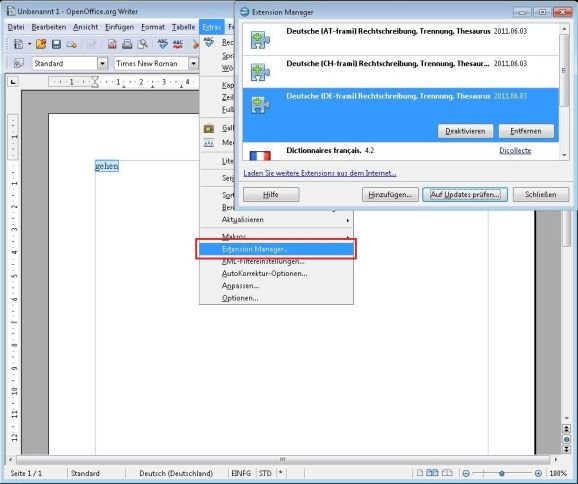Click the Single page view layout icon

(x=419, y=473)
